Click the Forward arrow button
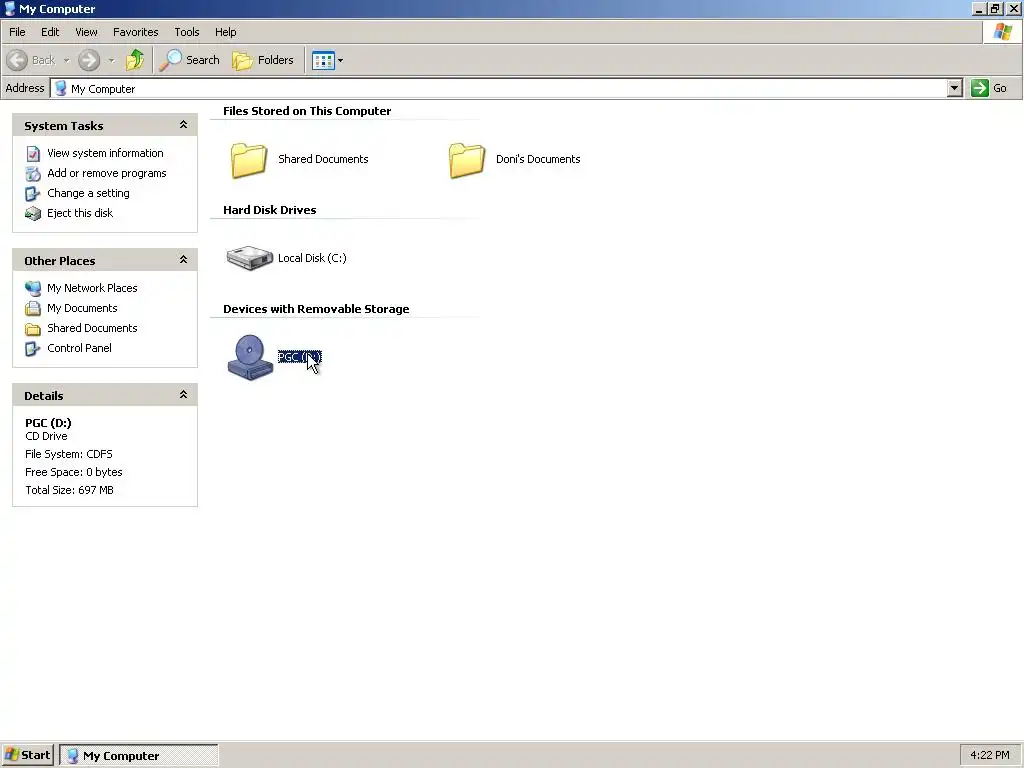1024x768 pixels. coord(89,60)
